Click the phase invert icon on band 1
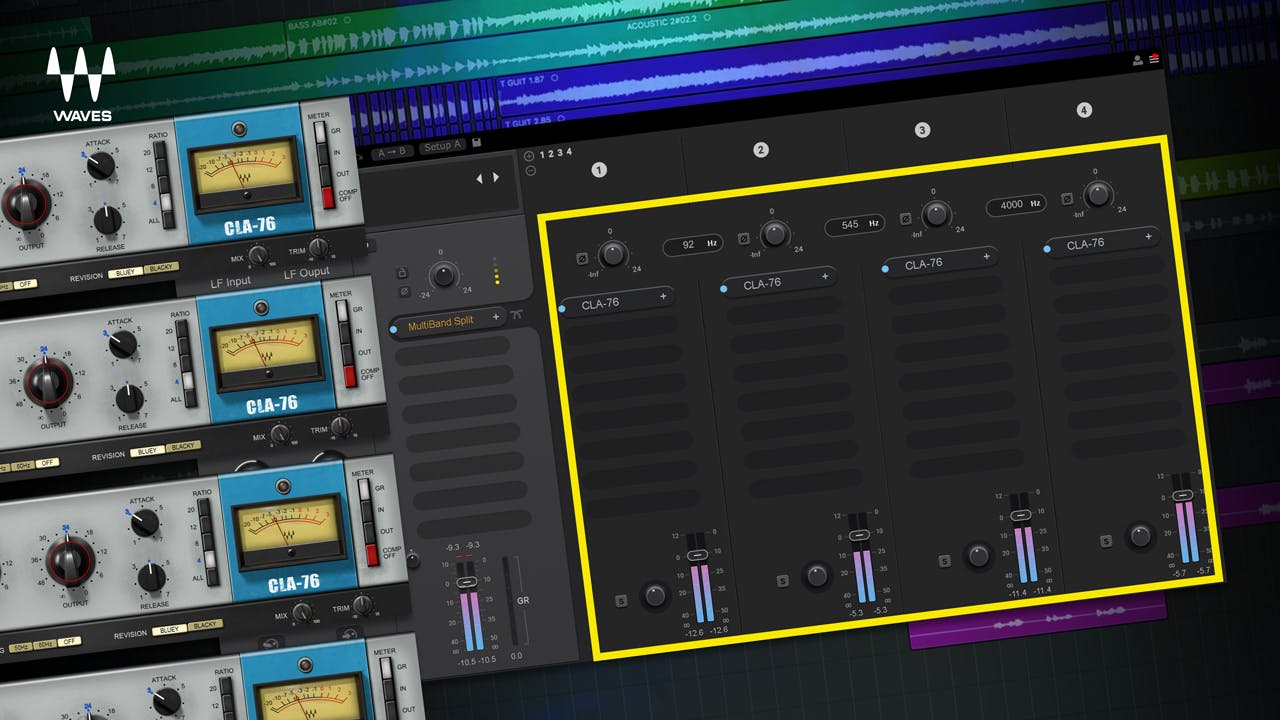The image size is (1280, 720). coord(583,257)
